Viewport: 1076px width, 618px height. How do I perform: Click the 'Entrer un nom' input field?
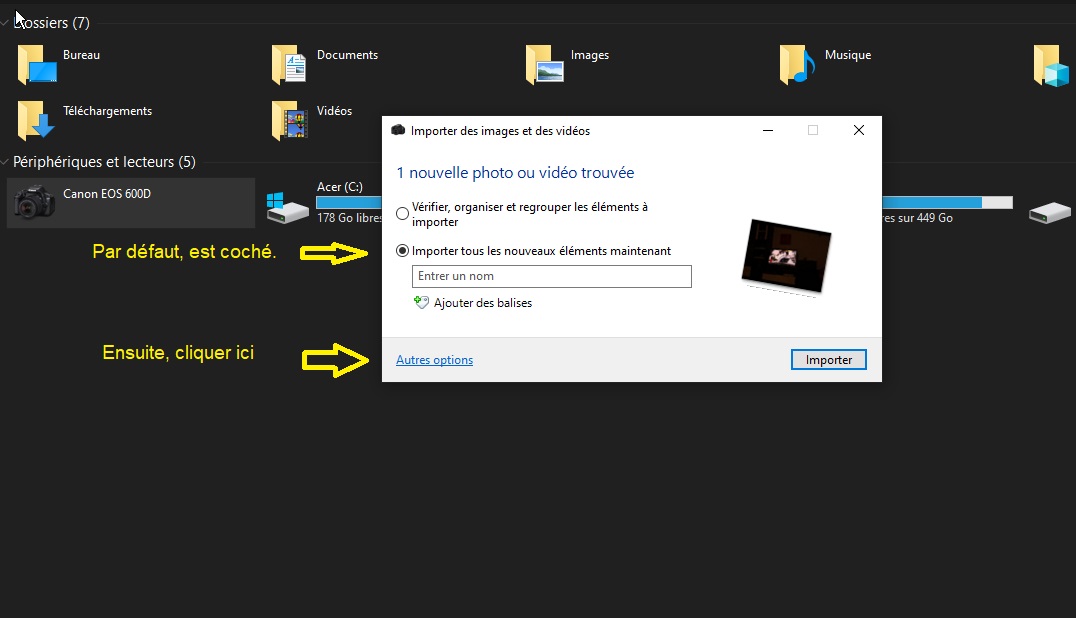pyautogui.click(x=551, y=276)
